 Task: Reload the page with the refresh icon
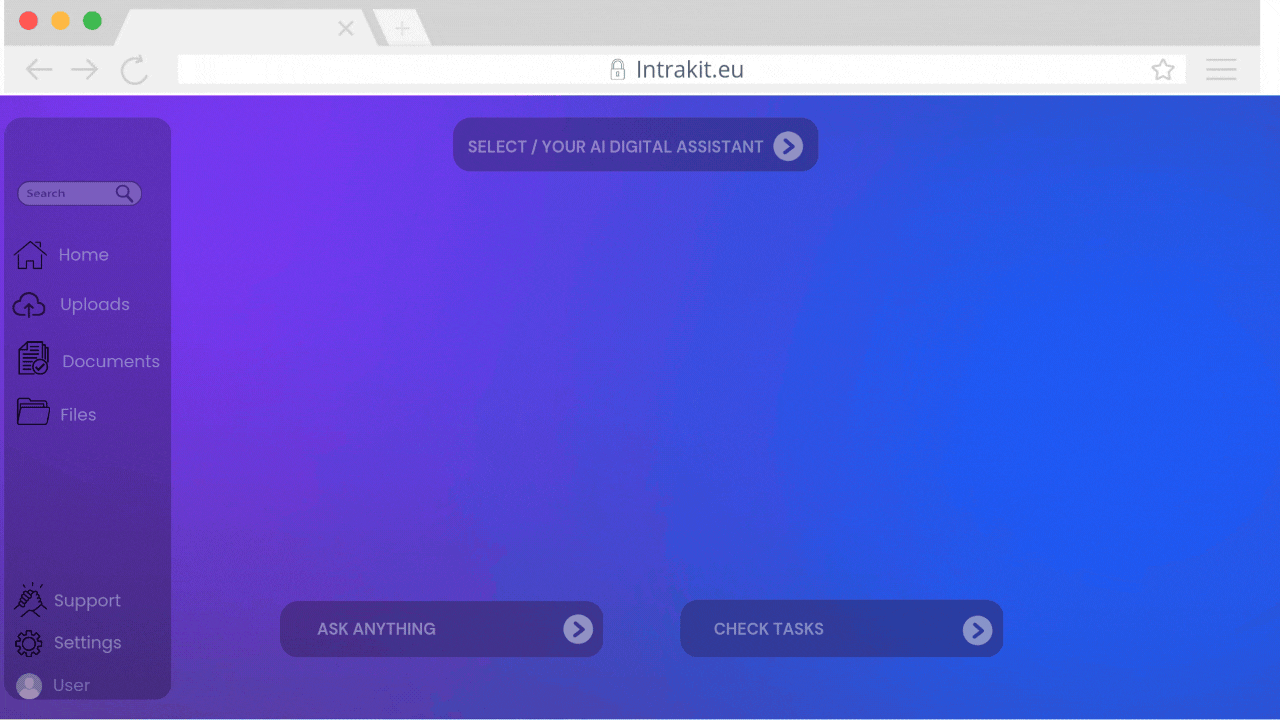[x=134, y=70]
